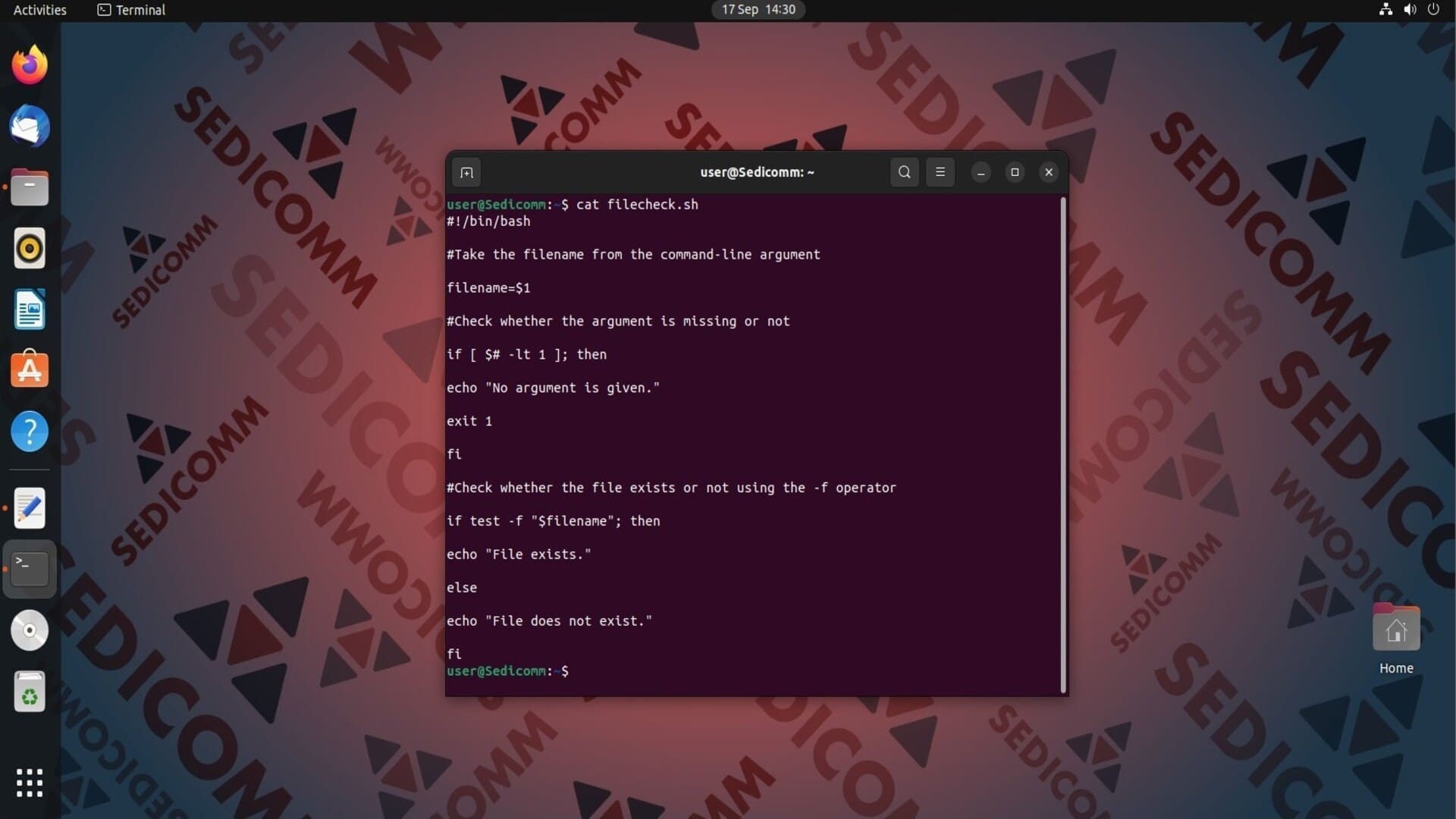Maximize the terminal window

(1015, 173)
